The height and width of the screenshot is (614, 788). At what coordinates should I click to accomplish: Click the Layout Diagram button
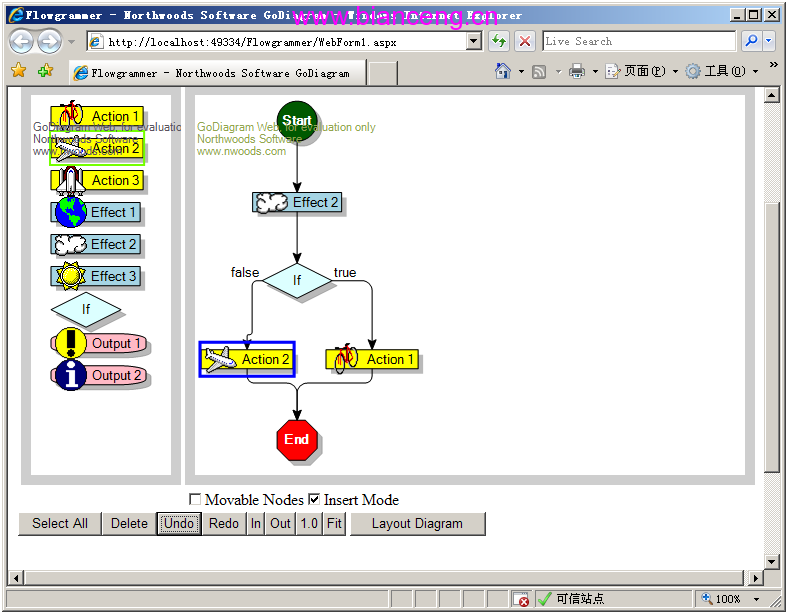[417, 524]
